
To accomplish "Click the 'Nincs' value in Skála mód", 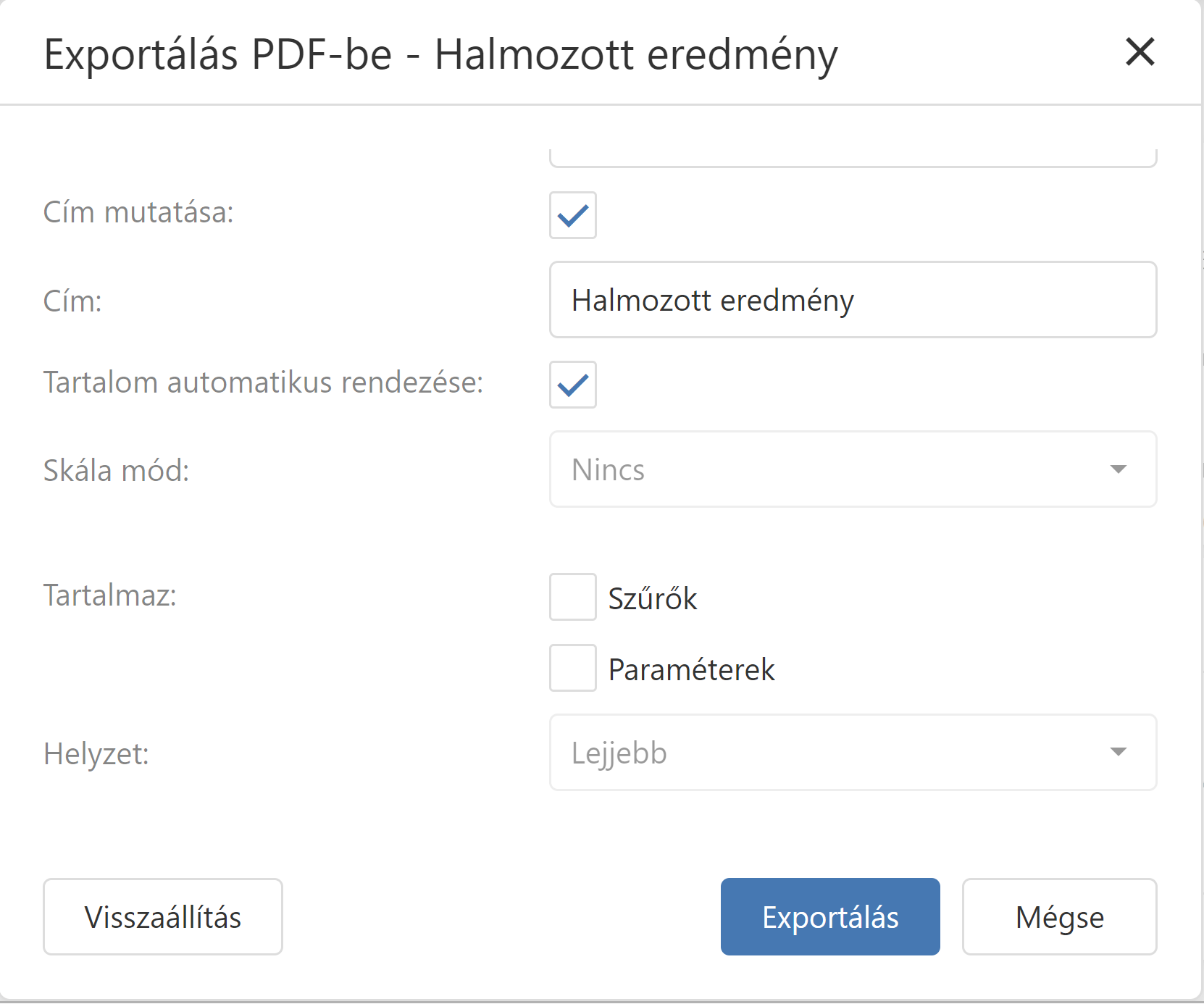I will click(609, 470).
